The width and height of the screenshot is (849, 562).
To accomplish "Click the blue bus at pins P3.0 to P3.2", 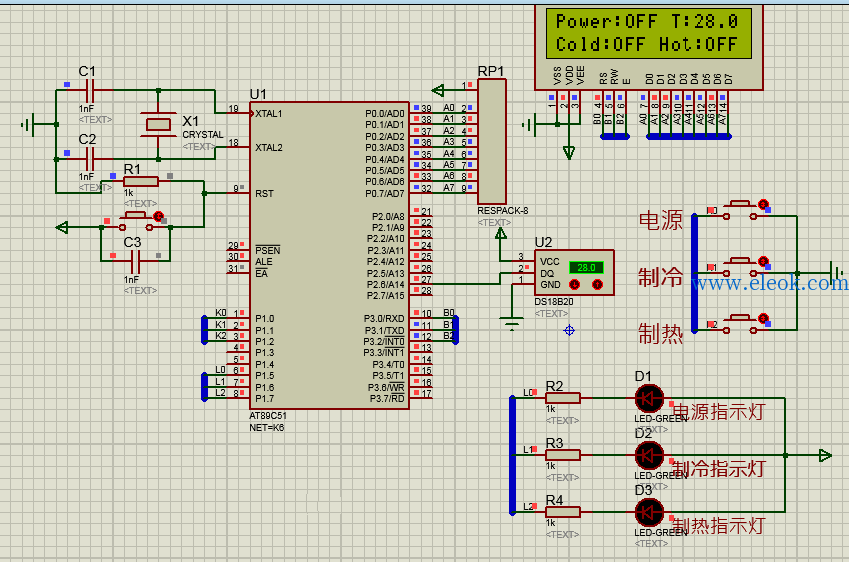I will pyautogui.click(x=455, y=330).
